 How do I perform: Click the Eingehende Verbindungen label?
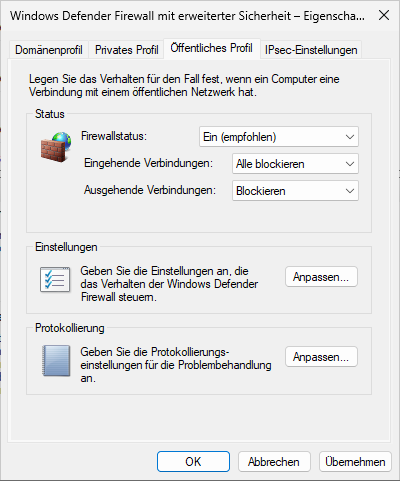click(x=148, y=163)
